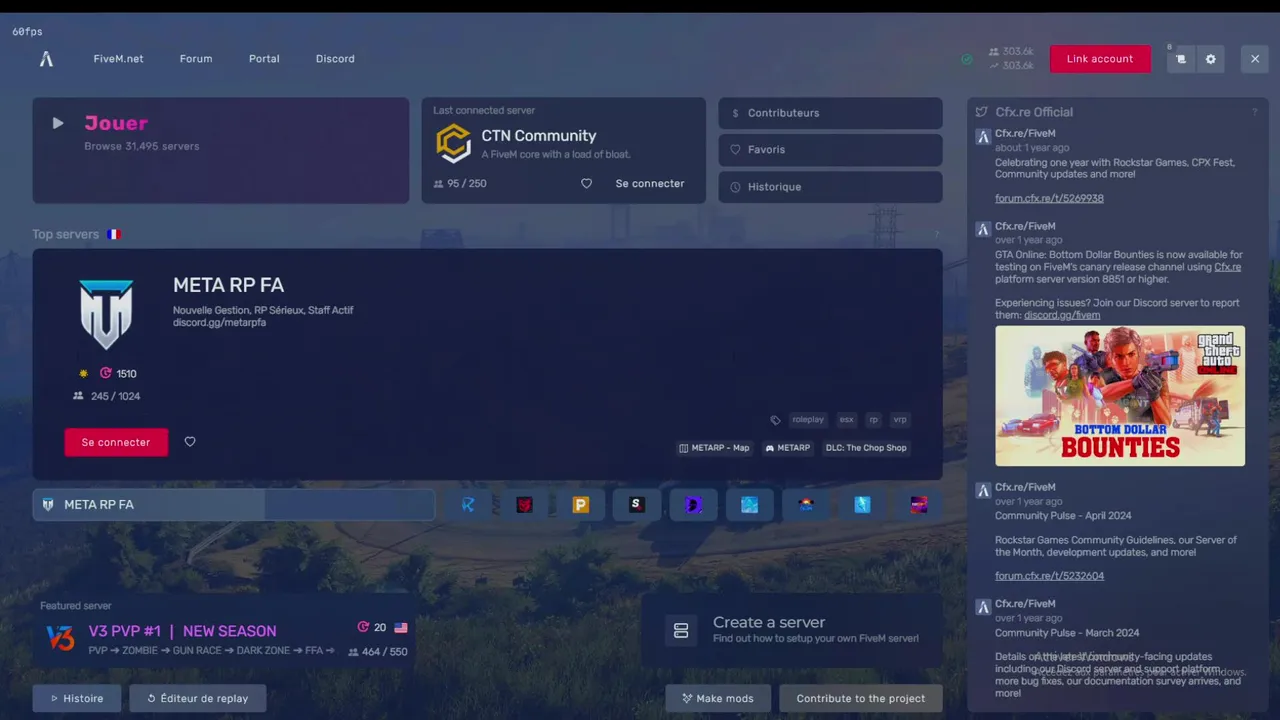Click Se connecter for META RP FA
The image size is (1280, 720).
tap(116, 442)
